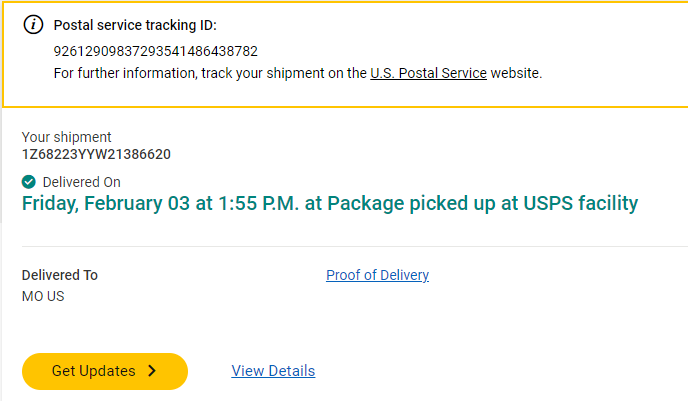Screen dimensions: 688x401
Task: Click the 'MO US' destination text
Action: (x=43, y=296)
